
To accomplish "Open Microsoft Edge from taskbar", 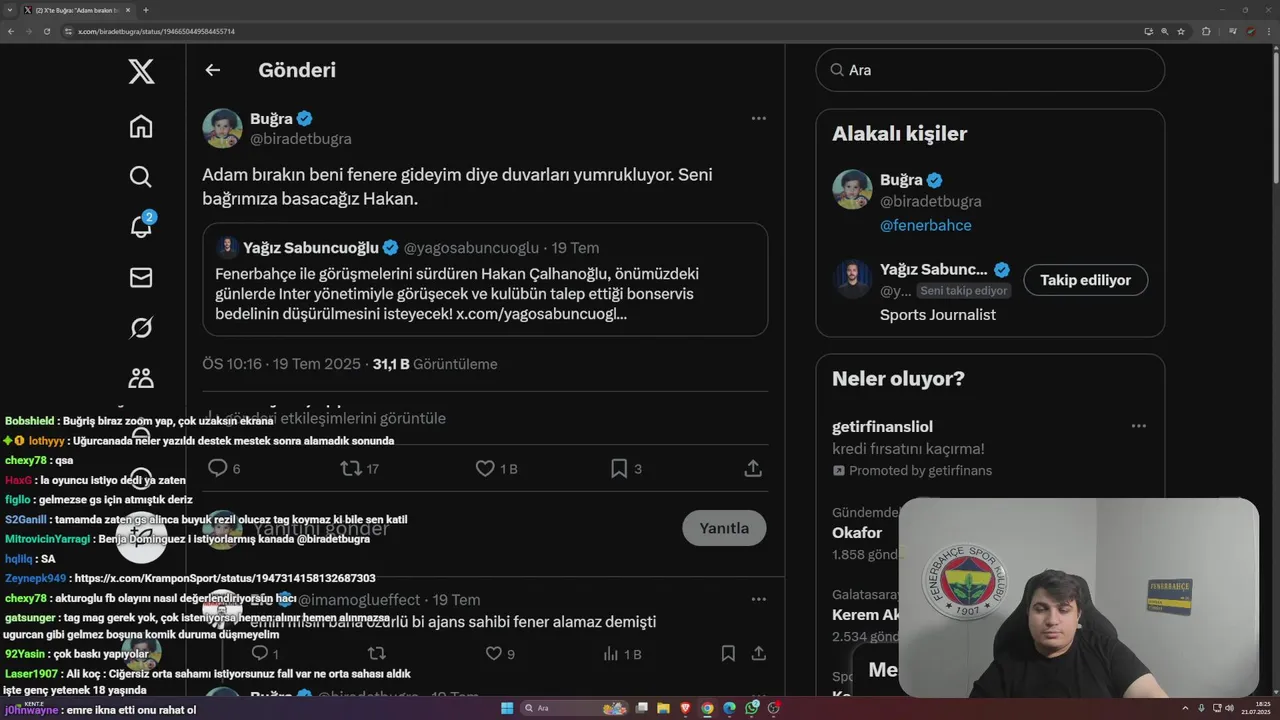I will pos(729,708).
